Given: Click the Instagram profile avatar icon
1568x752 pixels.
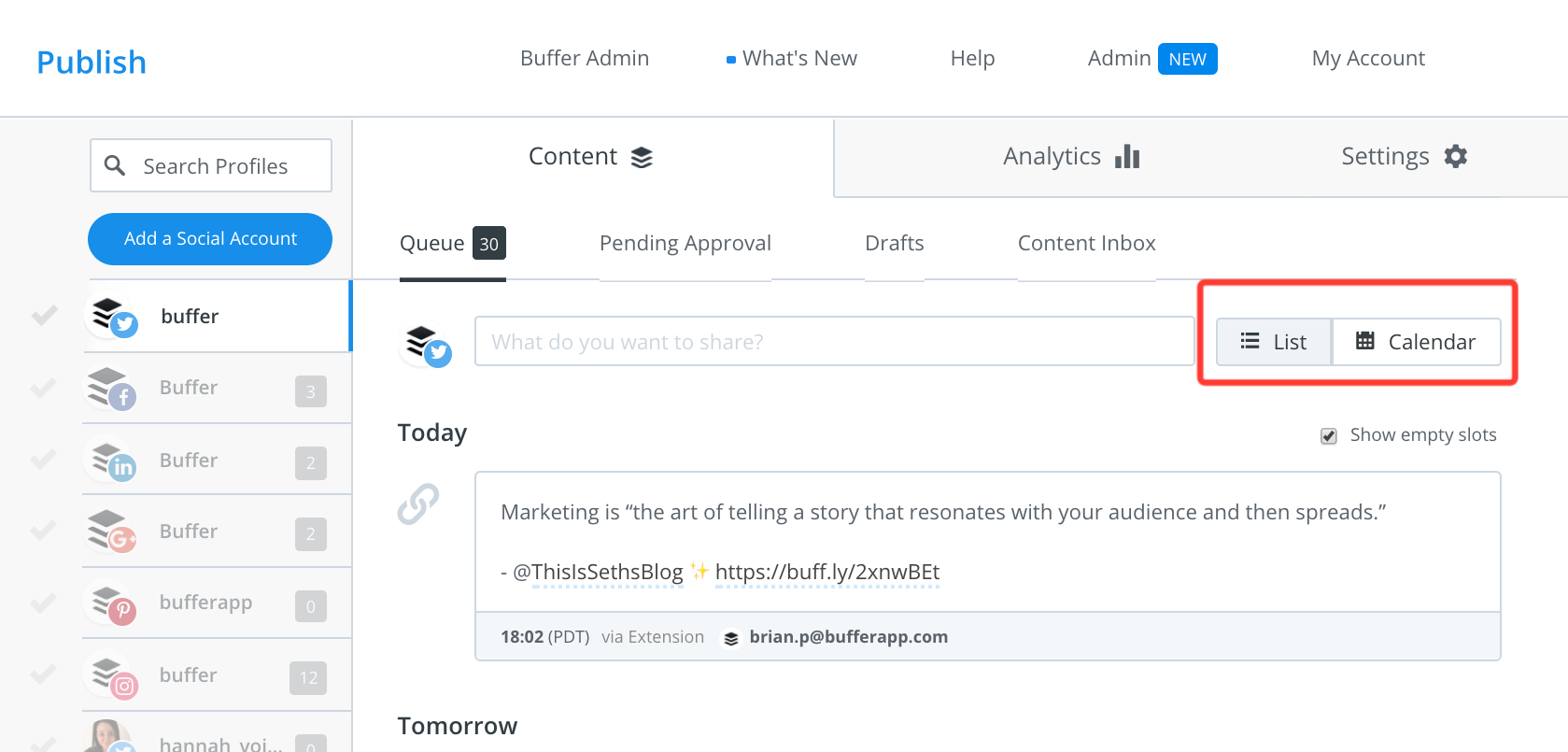Looking at the screenshot, I should point(111,674).
